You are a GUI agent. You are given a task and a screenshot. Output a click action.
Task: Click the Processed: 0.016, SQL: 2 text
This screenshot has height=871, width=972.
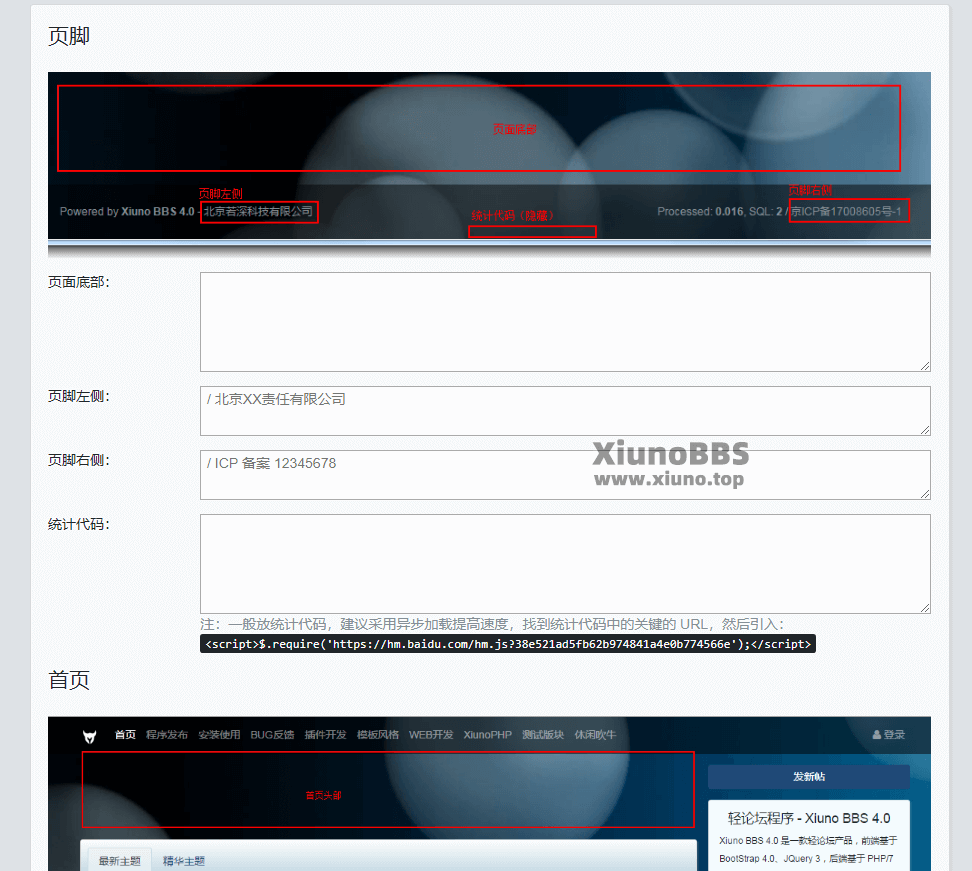coord(720,211)
